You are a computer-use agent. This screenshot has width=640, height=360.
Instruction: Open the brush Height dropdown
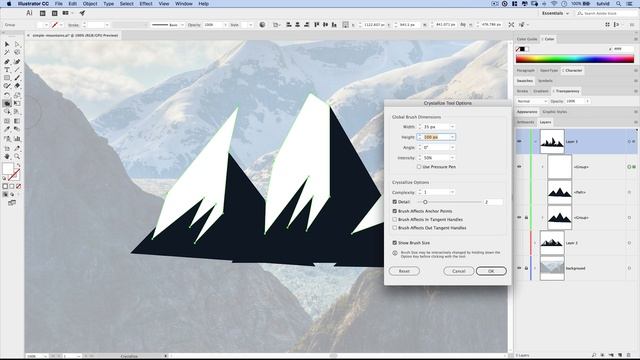click(452, 137)
